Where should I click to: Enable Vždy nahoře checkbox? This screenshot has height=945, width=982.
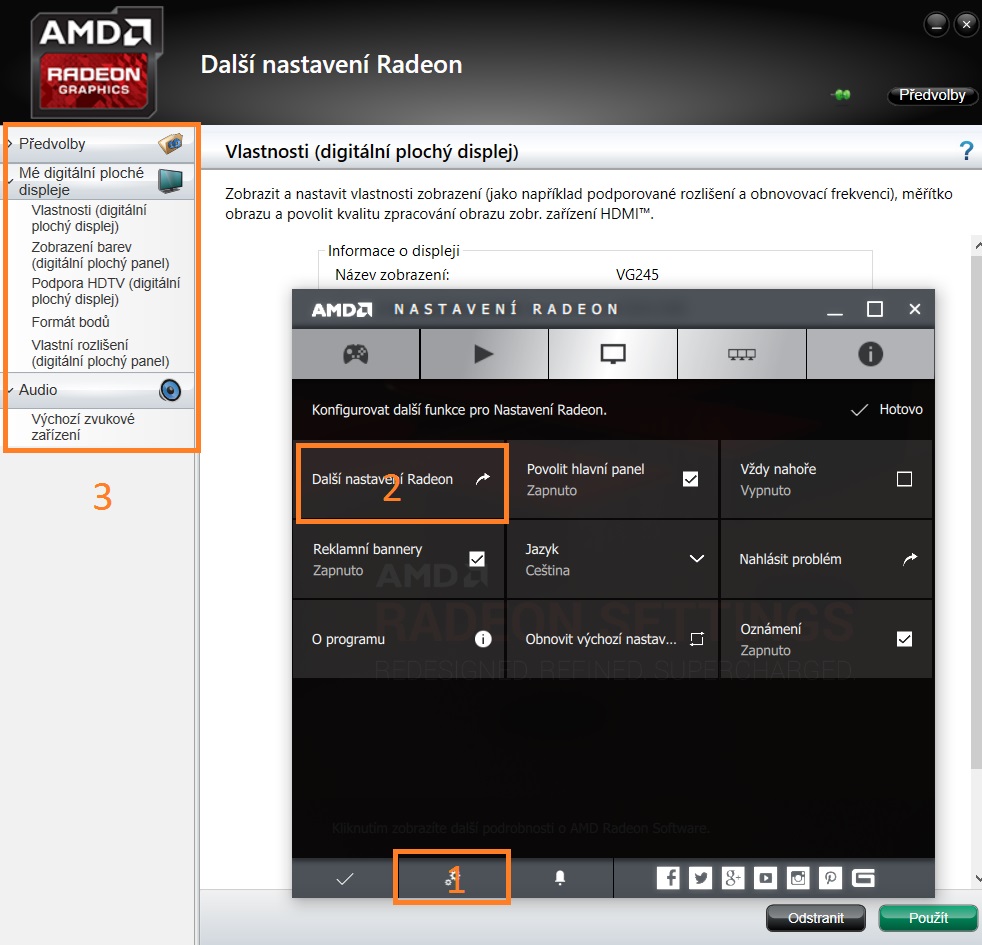[x=904, y=479]
